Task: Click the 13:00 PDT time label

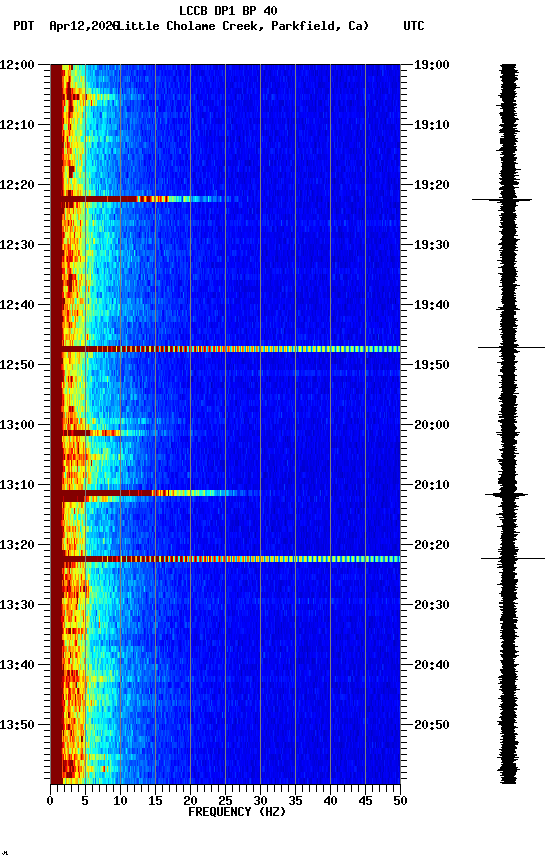Action: pyautogui.click(x=17, y=425)
